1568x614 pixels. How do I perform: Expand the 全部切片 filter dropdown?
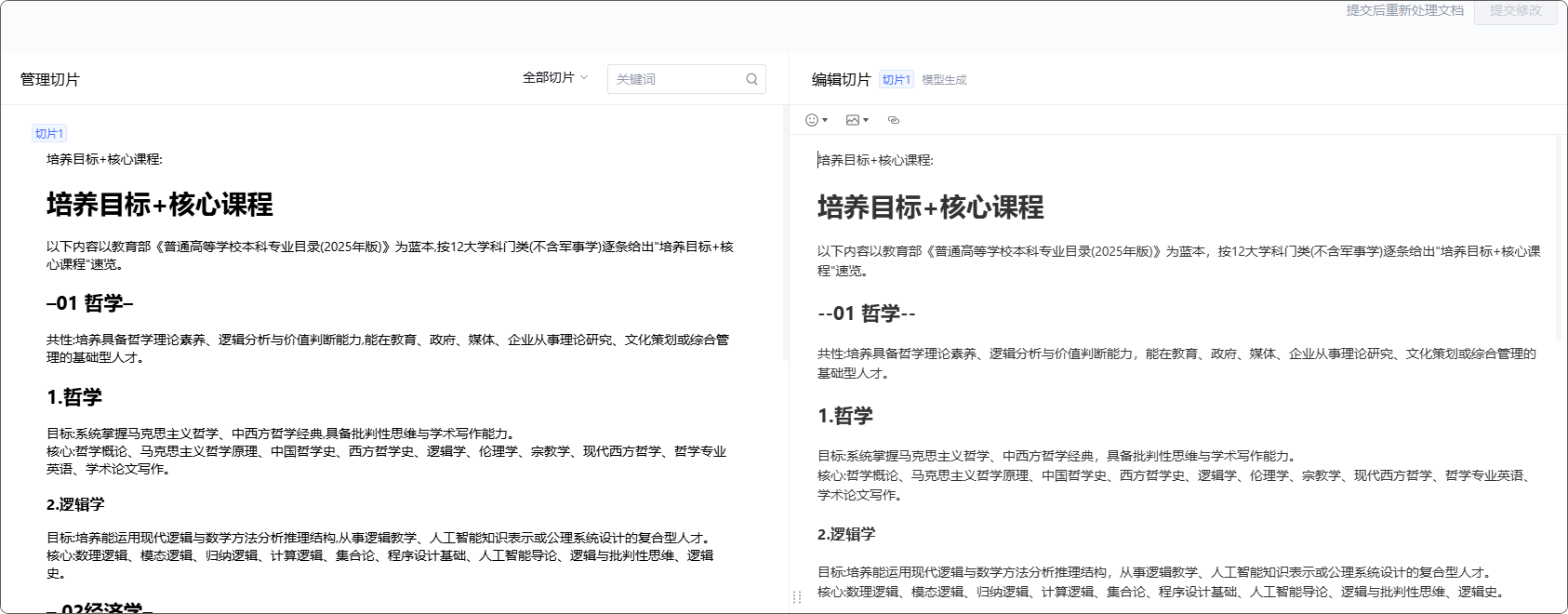pyautogui.click(x=555, y=78)
